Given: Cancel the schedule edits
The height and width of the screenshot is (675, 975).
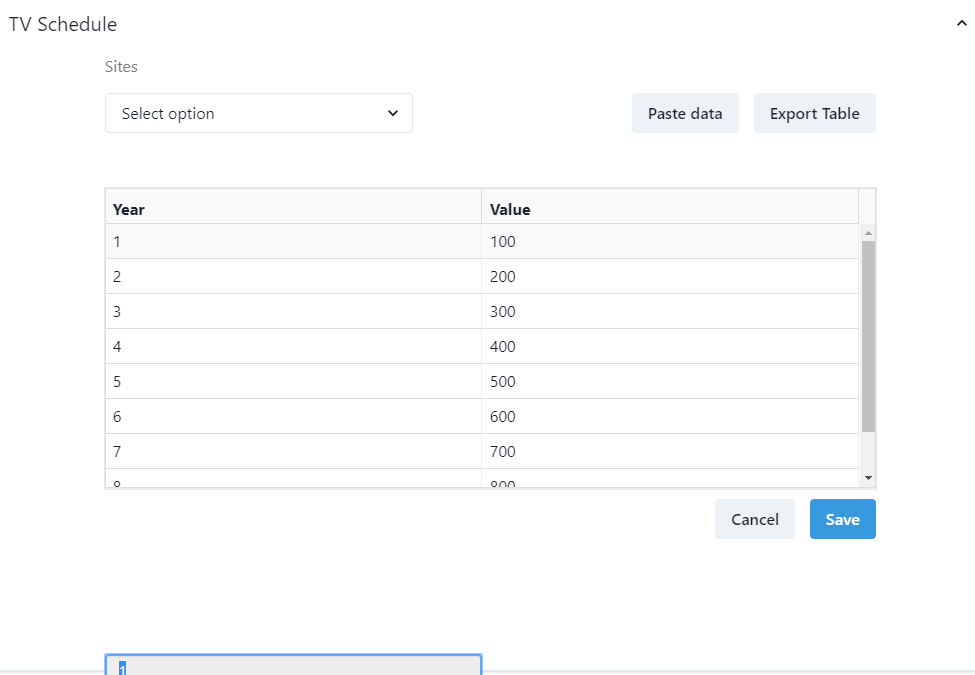Looking at the screenshot, I should (754, 519).
